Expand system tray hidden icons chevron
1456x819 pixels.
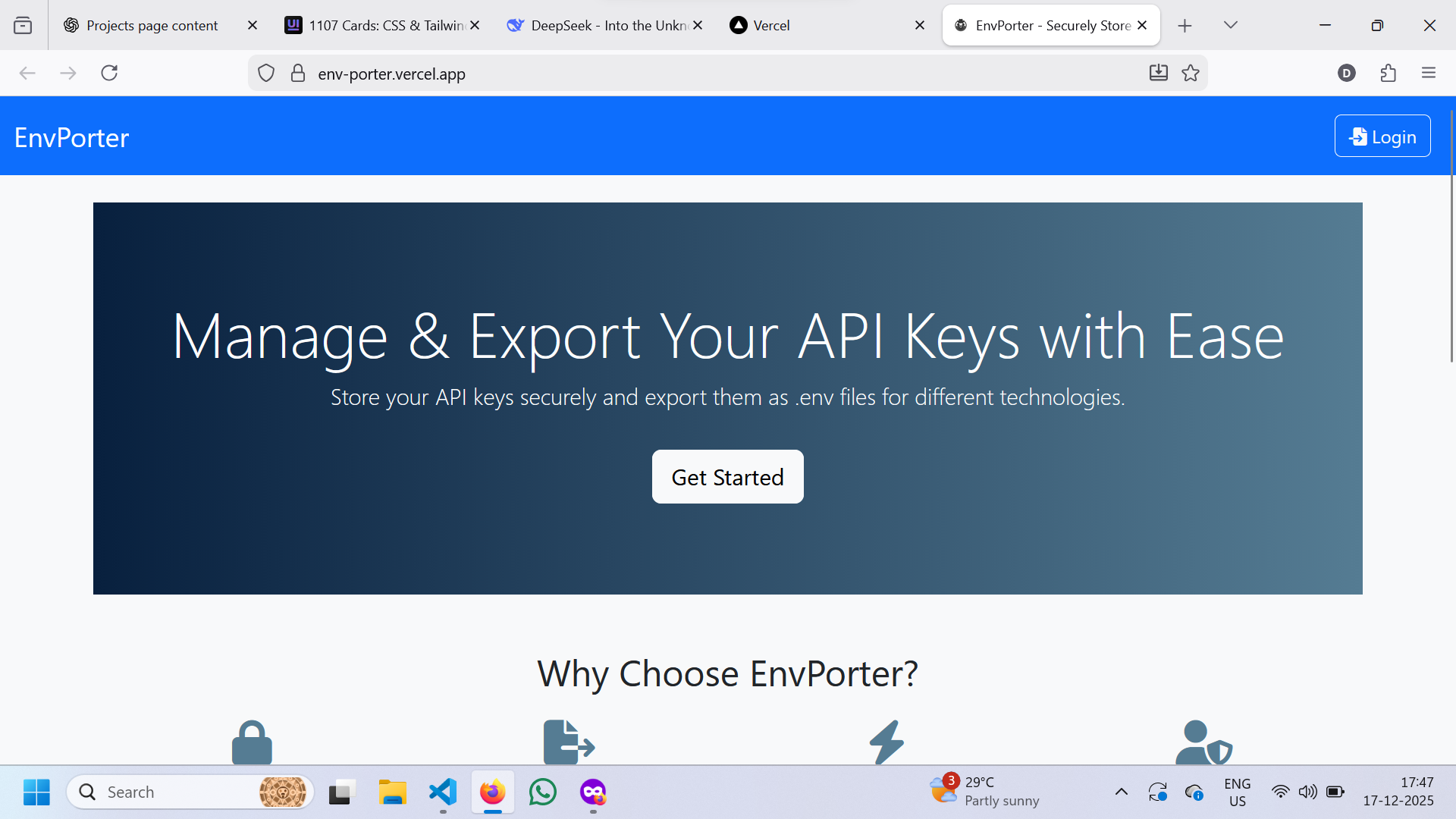(1121, 792)
